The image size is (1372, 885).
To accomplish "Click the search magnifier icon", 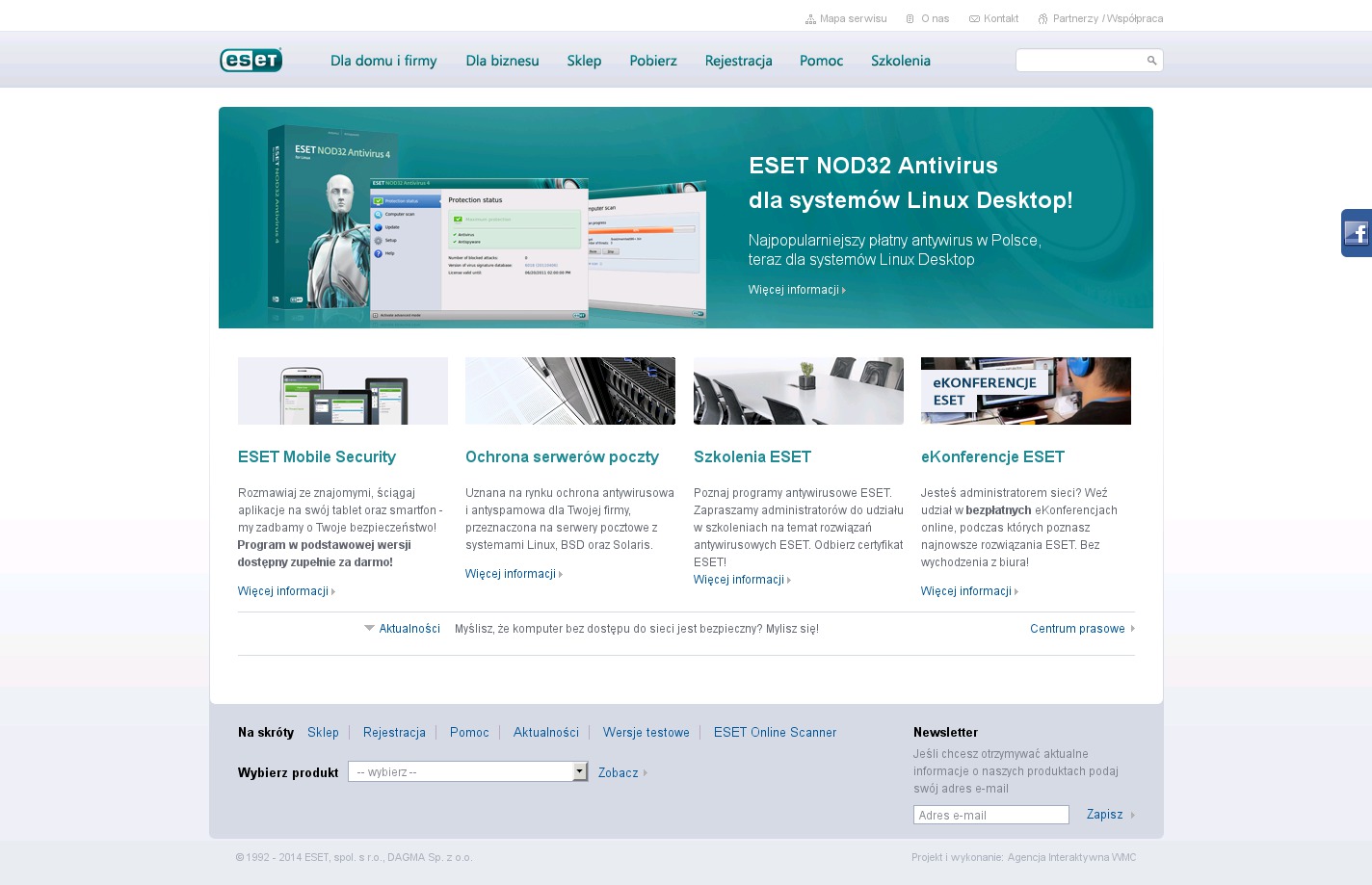I will tap(1151, 61).
